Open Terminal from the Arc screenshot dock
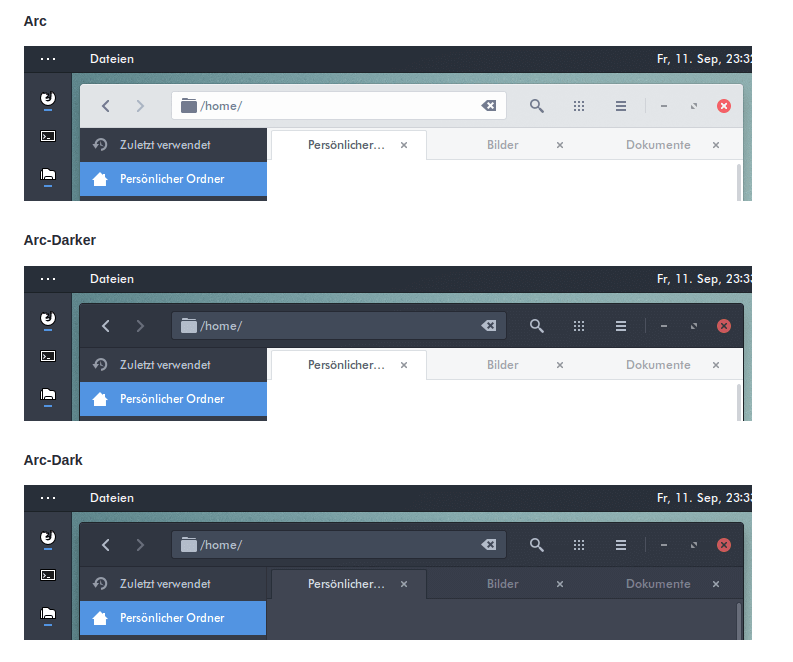 48,136
